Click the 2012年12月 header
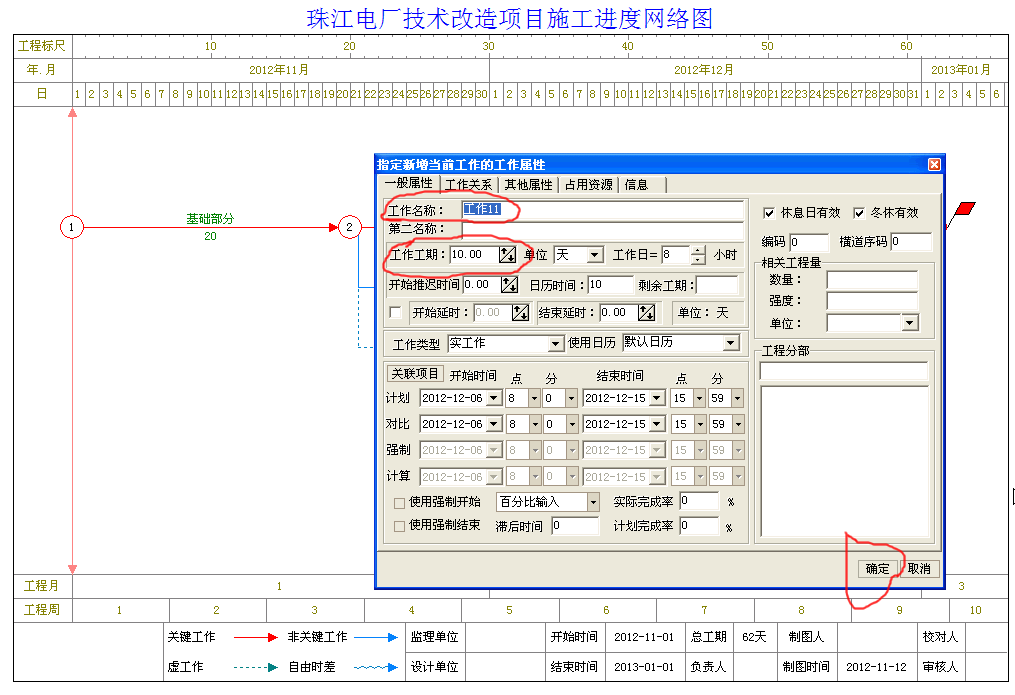The height and width of the screenshot is (695, 1015). point(704,70)
